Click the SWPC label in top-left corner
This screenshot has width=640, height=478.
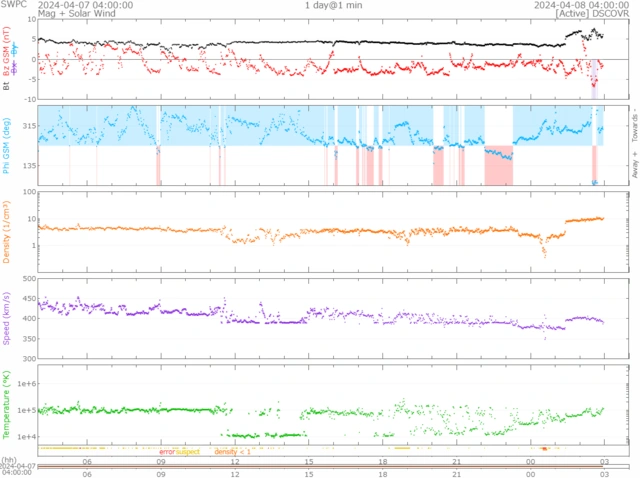click(14, 5)
